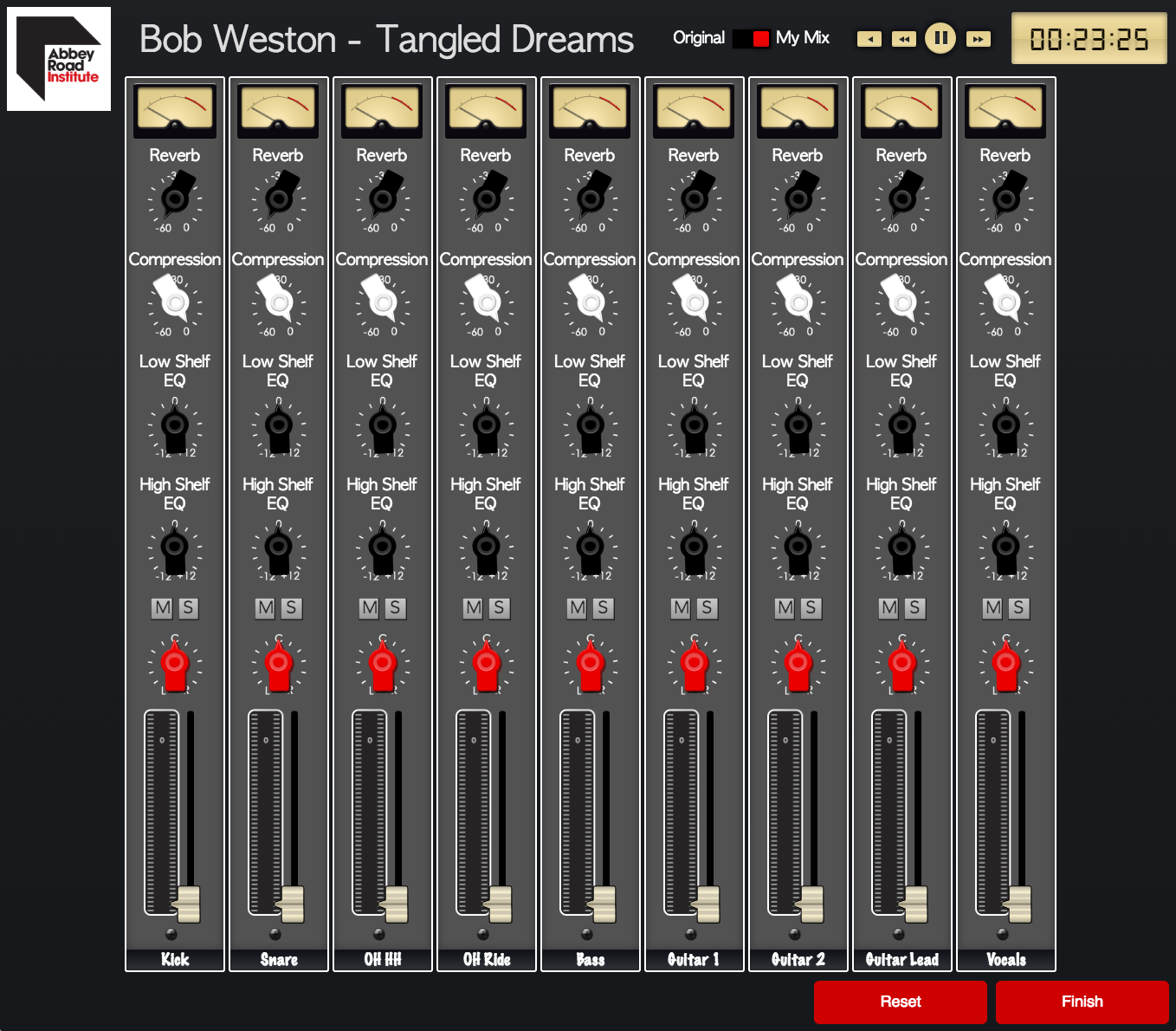Click the High Shelf EQ knob on Guitar 1
Screen dimensions: 1176x1031
(x=694, y=548)
